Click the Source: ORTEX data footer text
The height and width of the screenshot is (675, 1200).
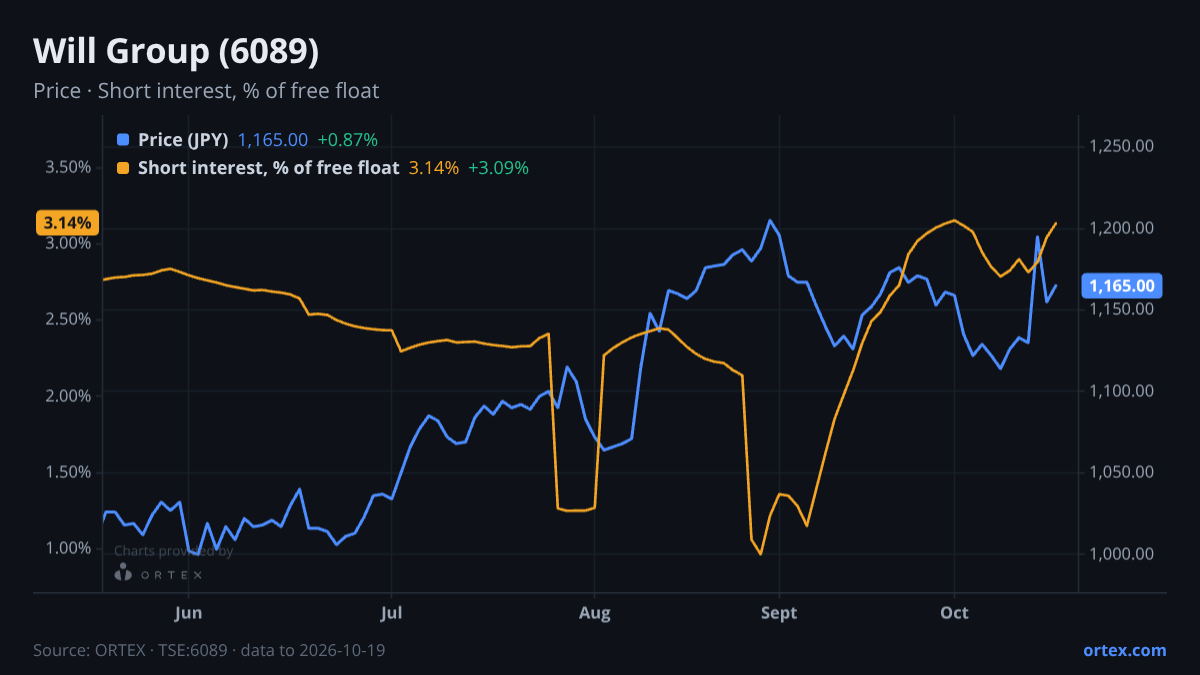tap(209, 650)
